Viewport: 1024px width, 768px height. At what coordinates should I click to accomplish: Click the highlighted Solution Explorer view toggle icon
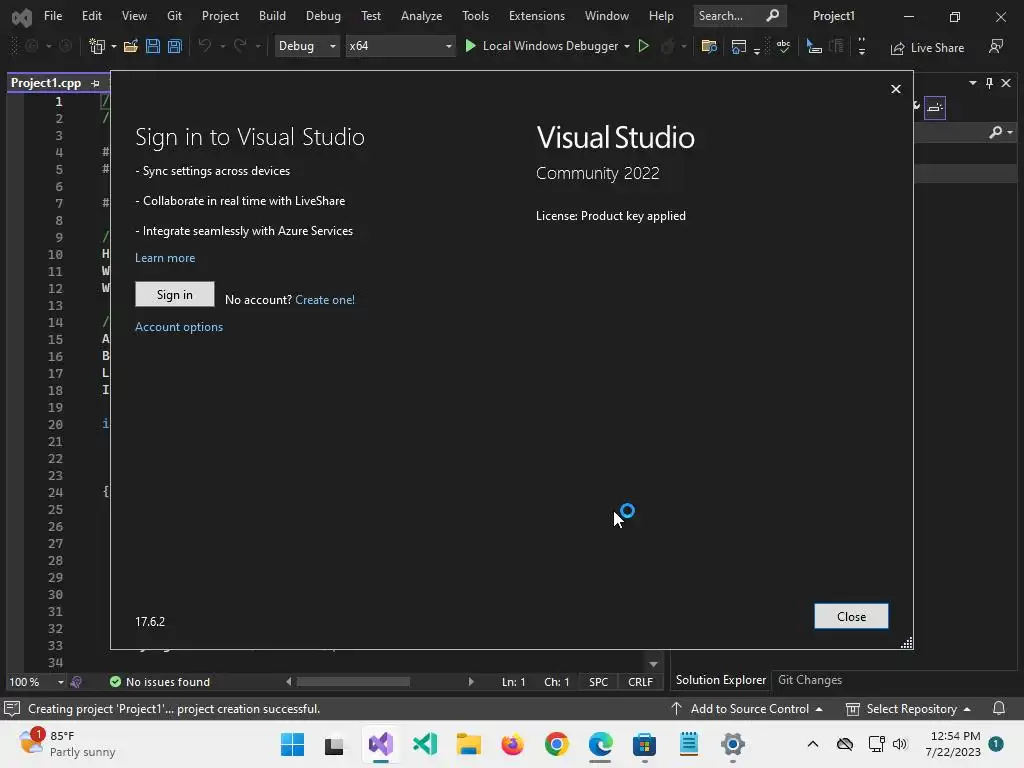[x=935, y=108]
